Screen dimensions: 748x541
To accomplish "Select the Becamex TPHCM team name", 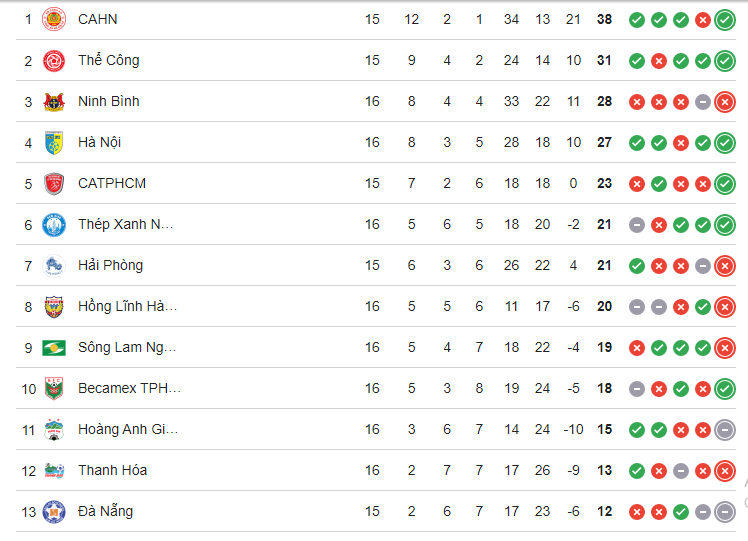I will 129,388.
